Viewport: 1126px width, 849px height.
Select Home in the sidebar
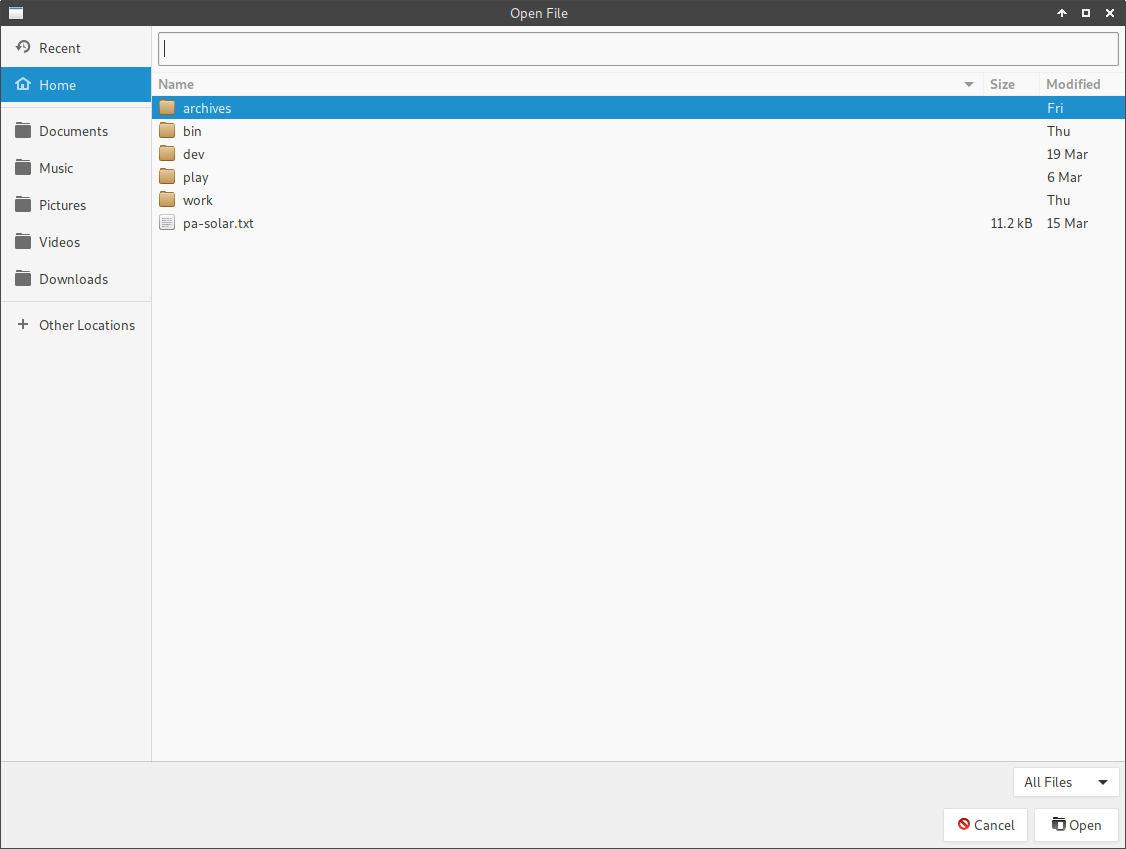[57, 85]
